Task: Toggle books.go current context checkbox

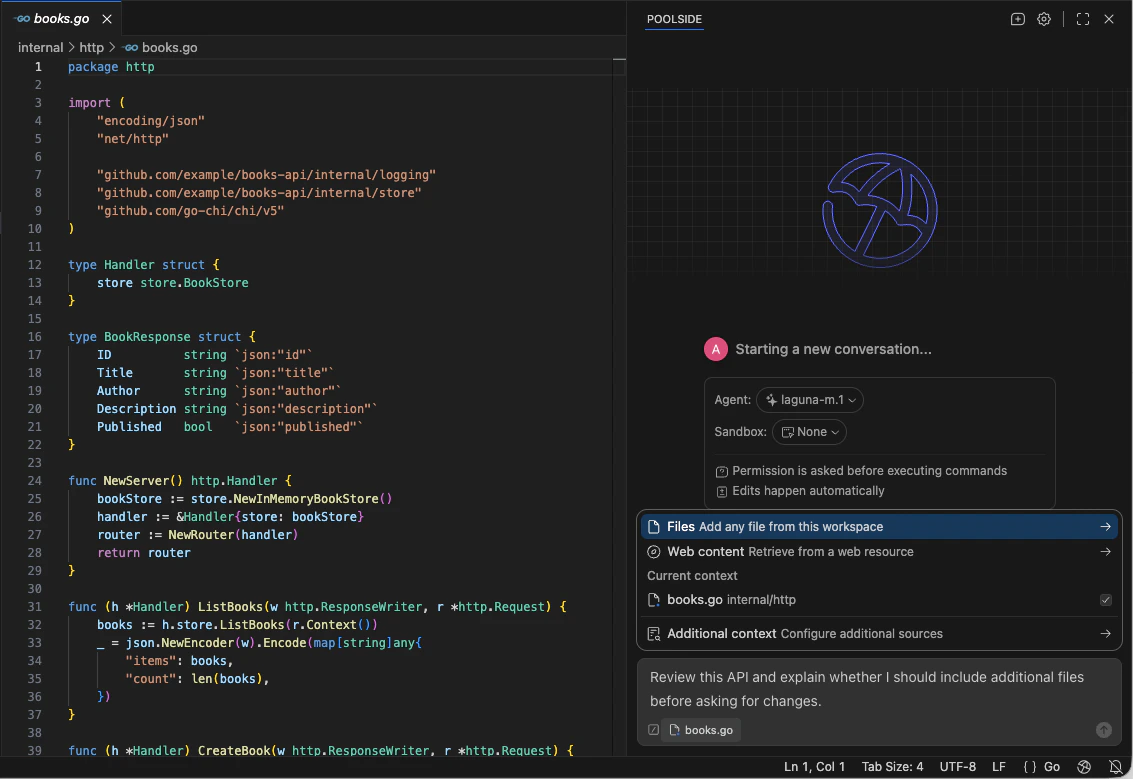Action: (1105, 600)
